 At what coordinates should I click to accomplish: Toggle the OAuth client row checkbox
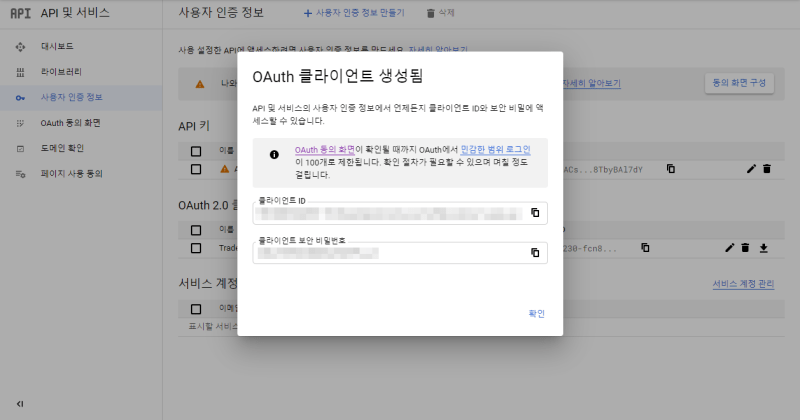[196, 248]
